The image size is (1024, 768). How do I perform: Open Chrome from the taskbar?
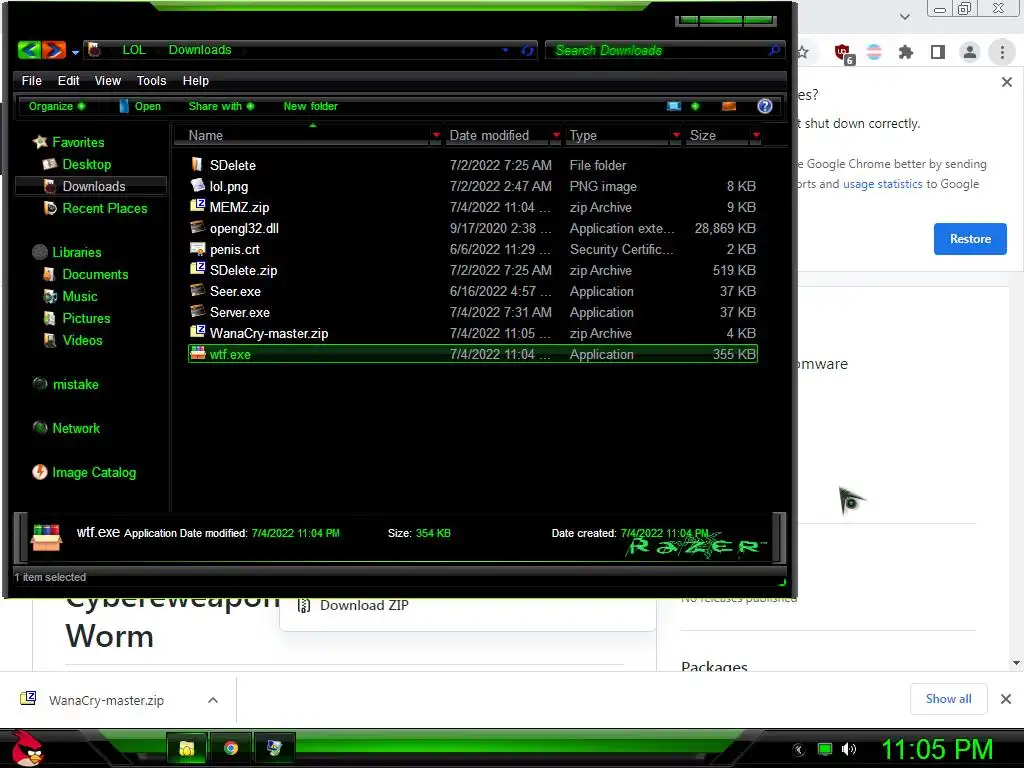[231, 748]
